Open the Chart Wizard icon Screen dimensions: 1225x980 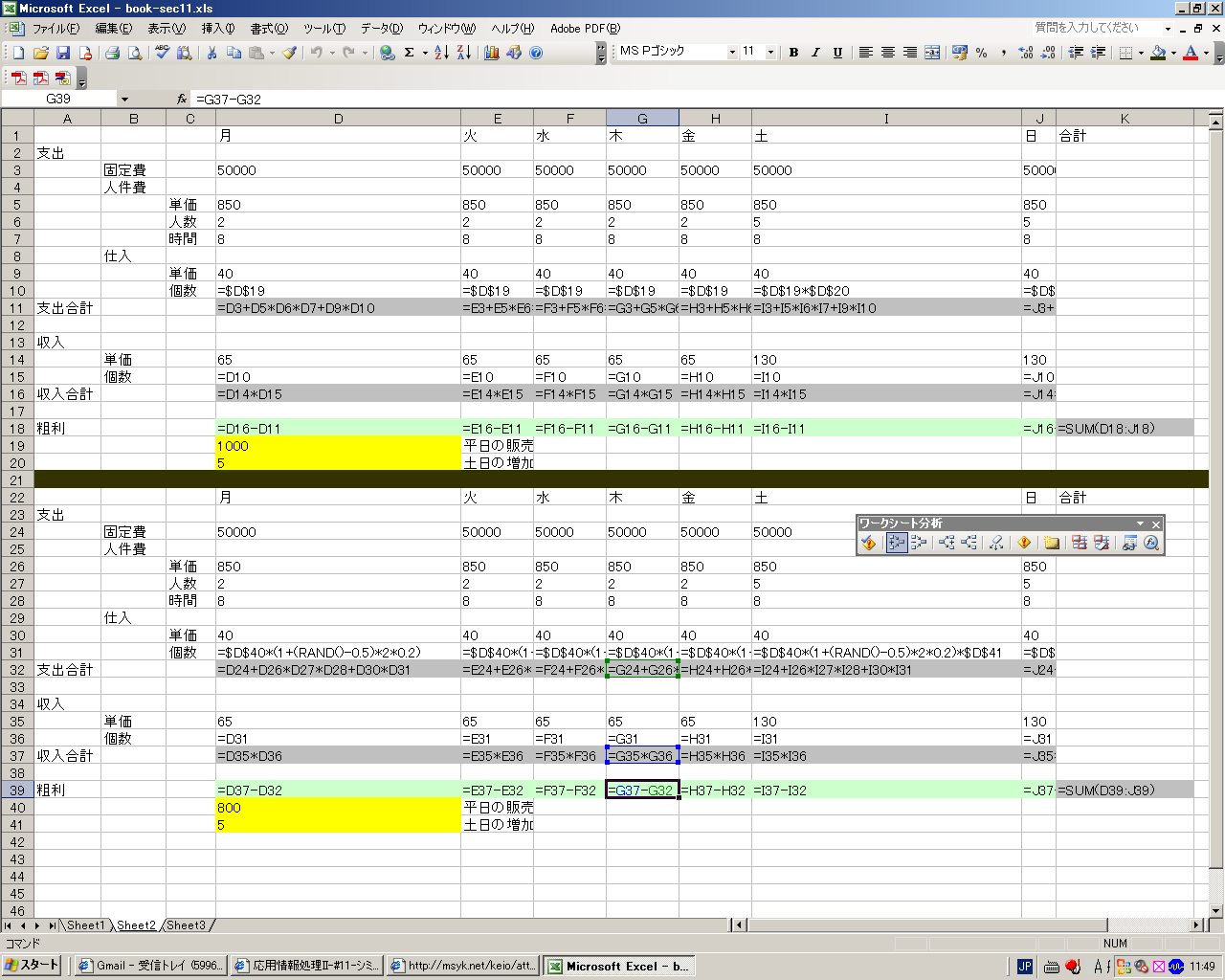coord(492,53)
